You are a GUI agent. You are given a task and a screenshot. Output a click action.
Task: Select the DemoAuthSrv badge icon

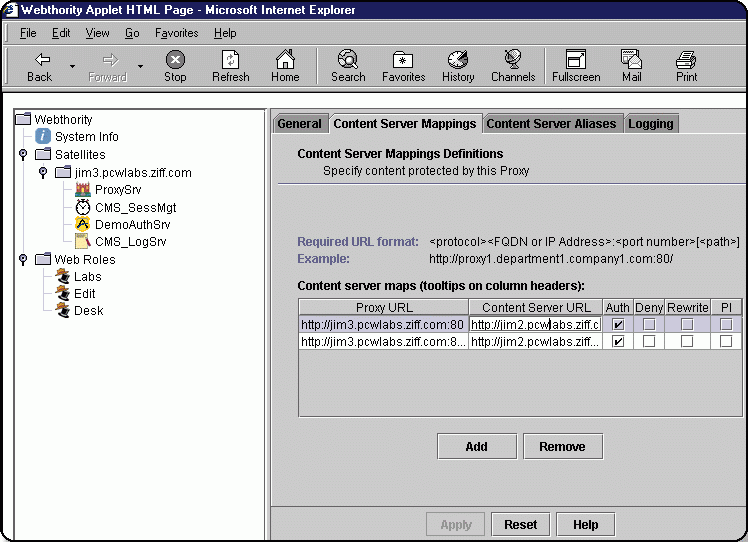coord(83,224)
